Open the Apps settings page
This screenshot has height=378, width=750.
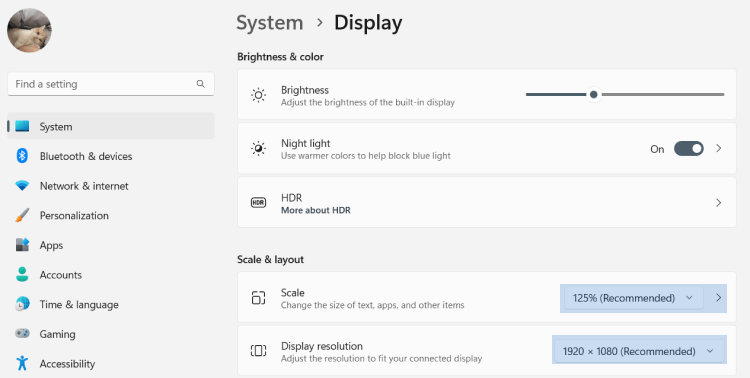(x=111, y=245)
